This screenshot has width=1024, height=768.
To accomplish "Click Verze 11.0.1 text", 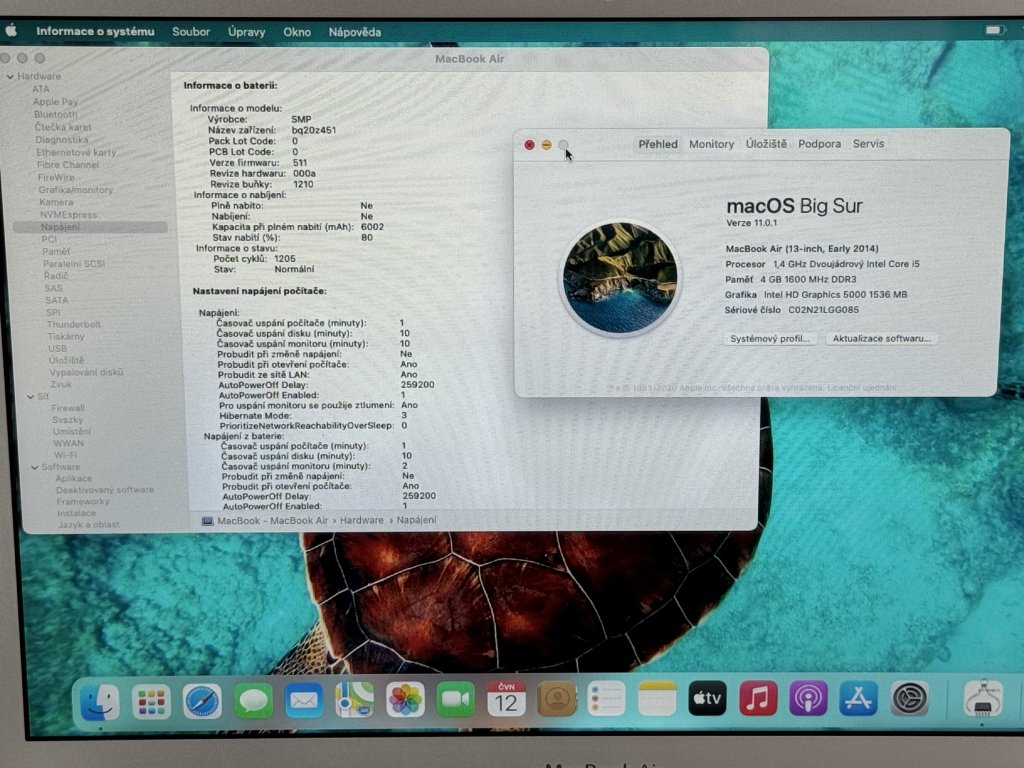I will tap(751, 223).
